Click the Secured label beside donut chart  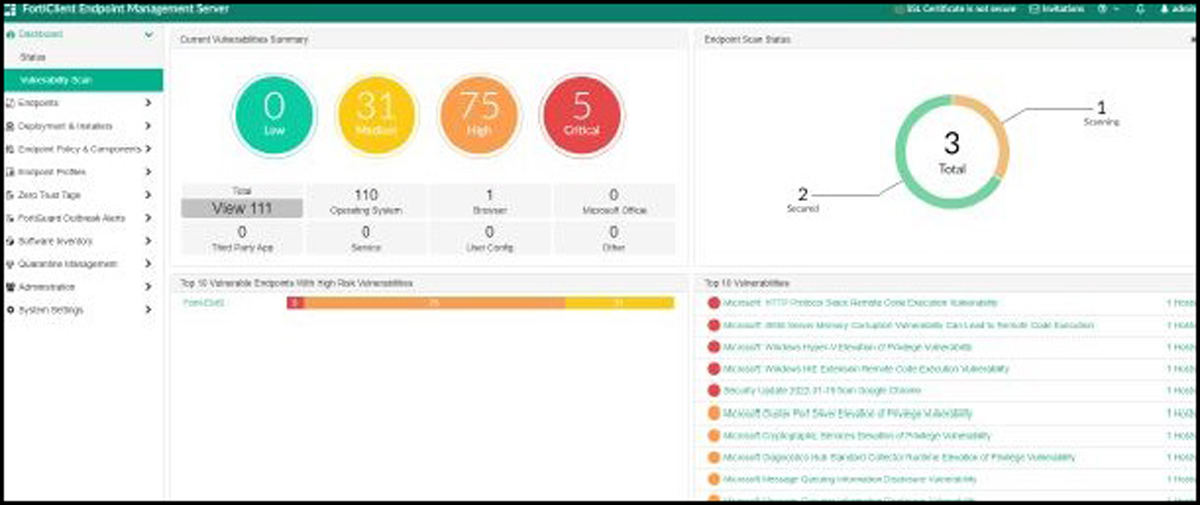pos(802,209)
